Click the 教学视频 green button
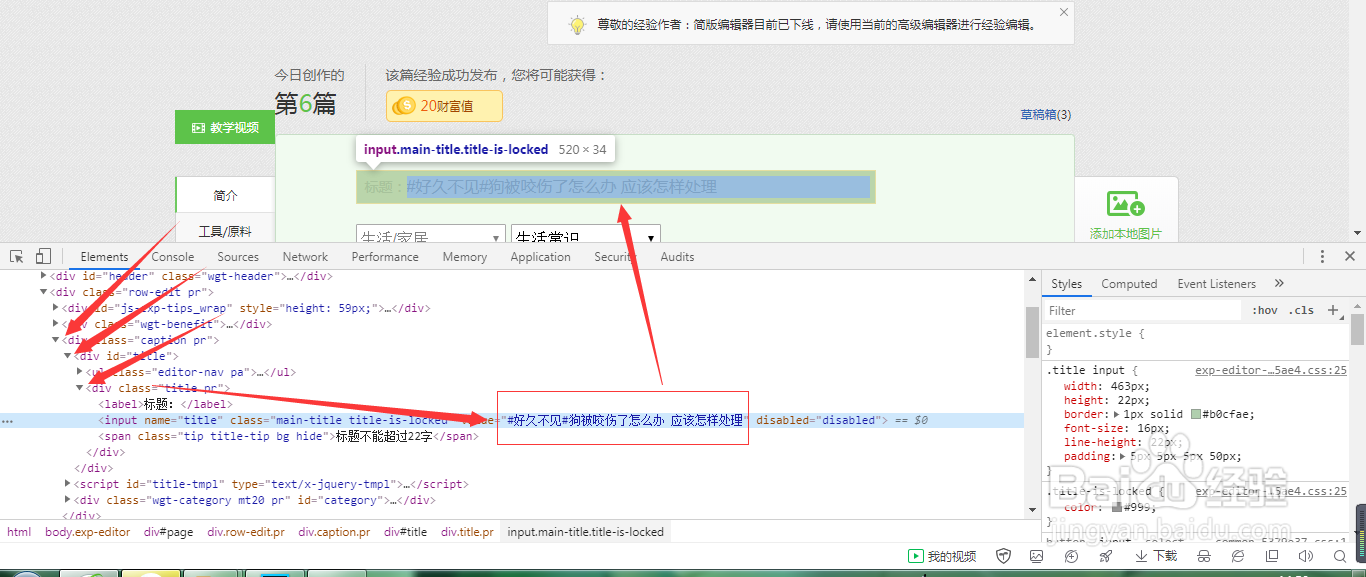1366x577 pixels. coord(225,127)
